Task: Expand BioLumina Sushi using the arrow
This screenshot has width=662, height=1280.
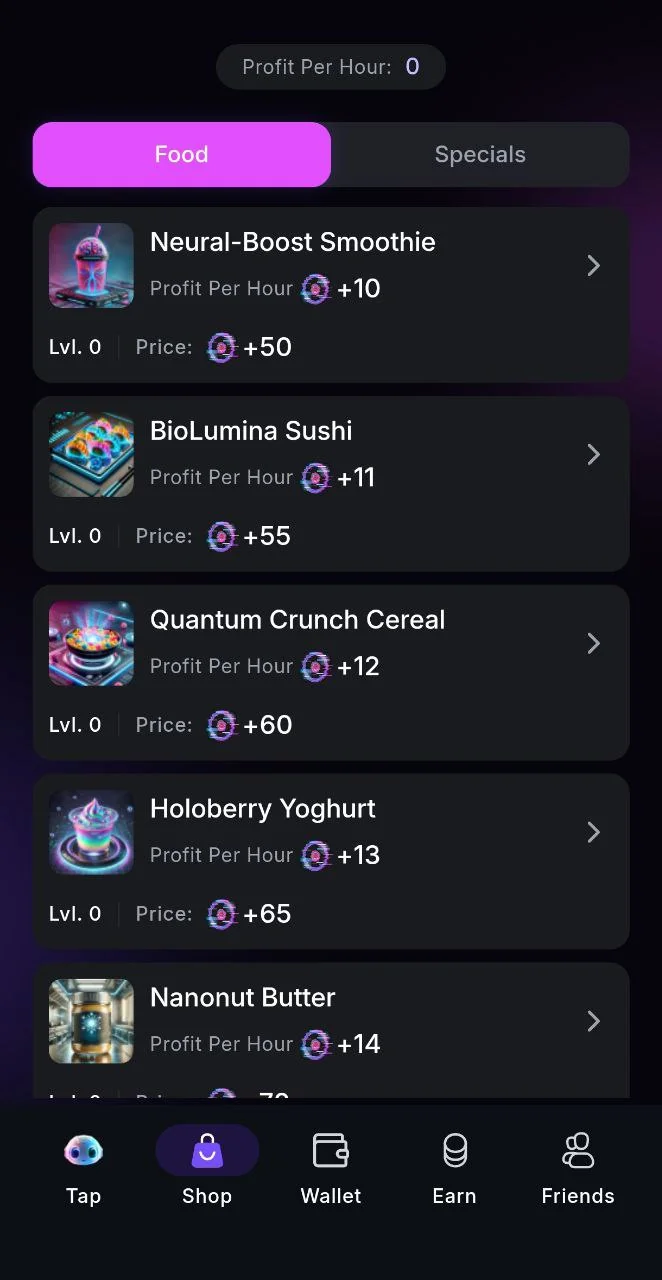Action: pyautogui.click(x=593, y=454)
